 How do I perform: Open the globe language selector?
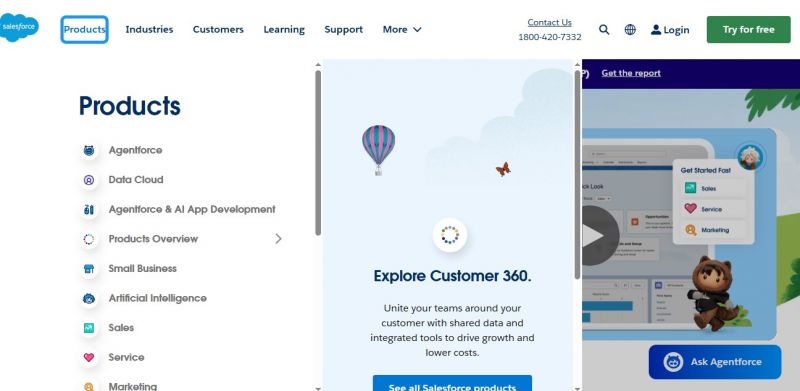630,30
